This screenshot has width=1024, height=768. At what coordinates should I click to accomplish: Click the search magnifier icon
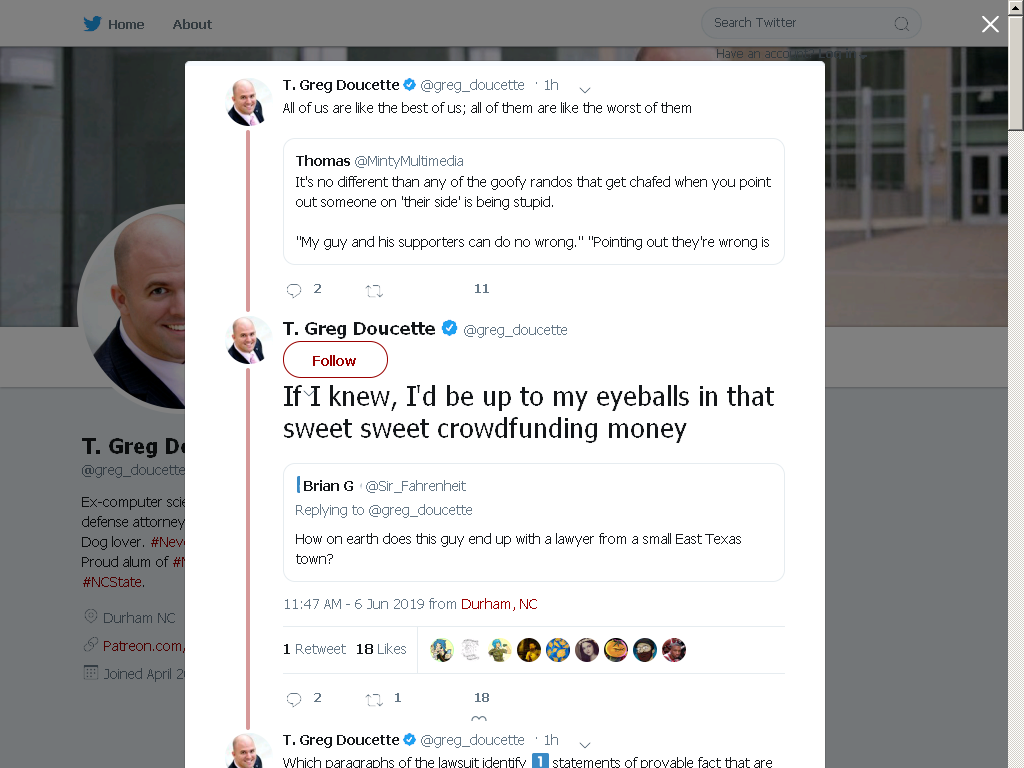[901, 24]
